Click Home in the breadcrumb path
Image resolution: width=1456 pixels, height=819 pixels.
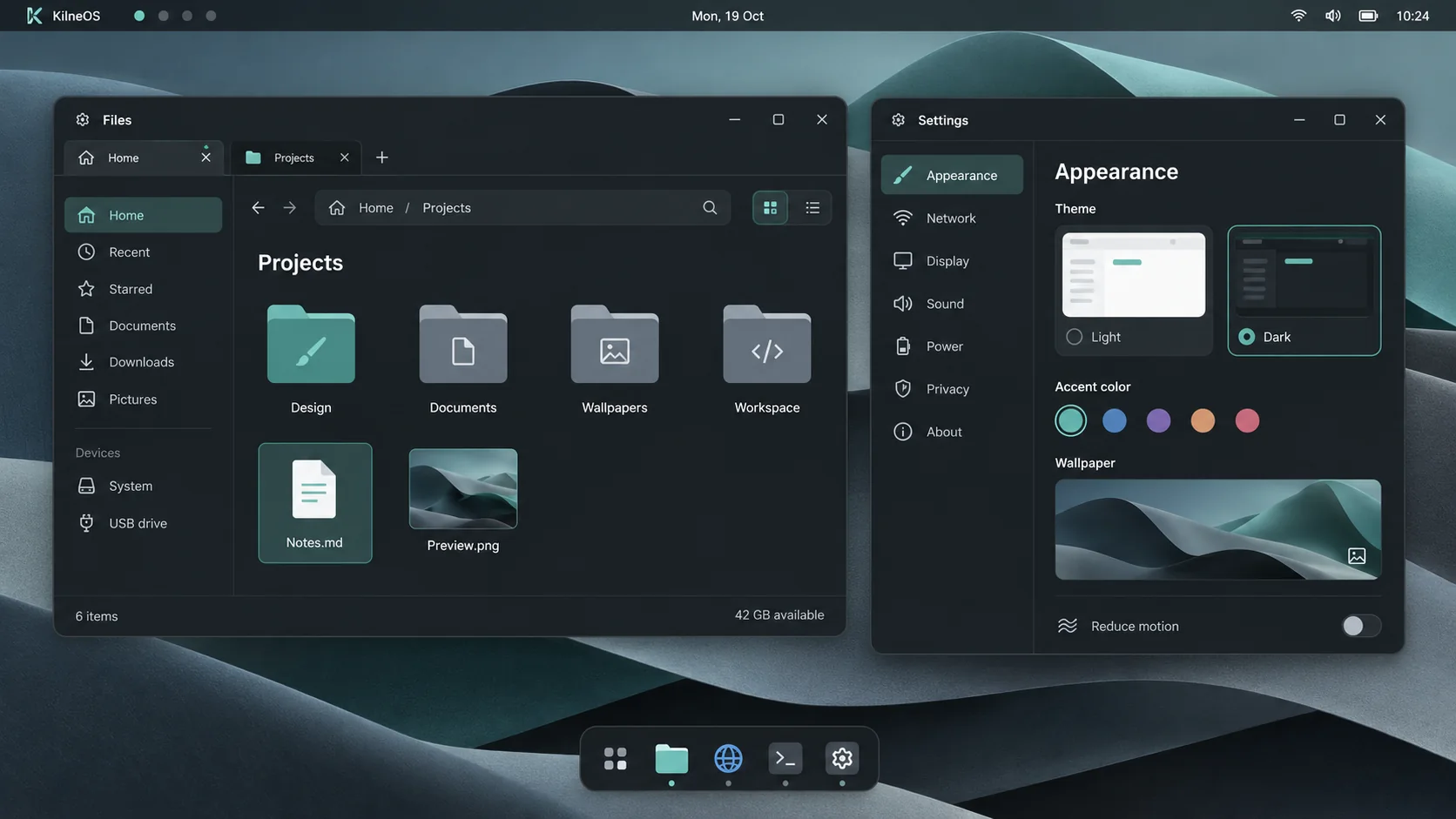coord(375,208)
